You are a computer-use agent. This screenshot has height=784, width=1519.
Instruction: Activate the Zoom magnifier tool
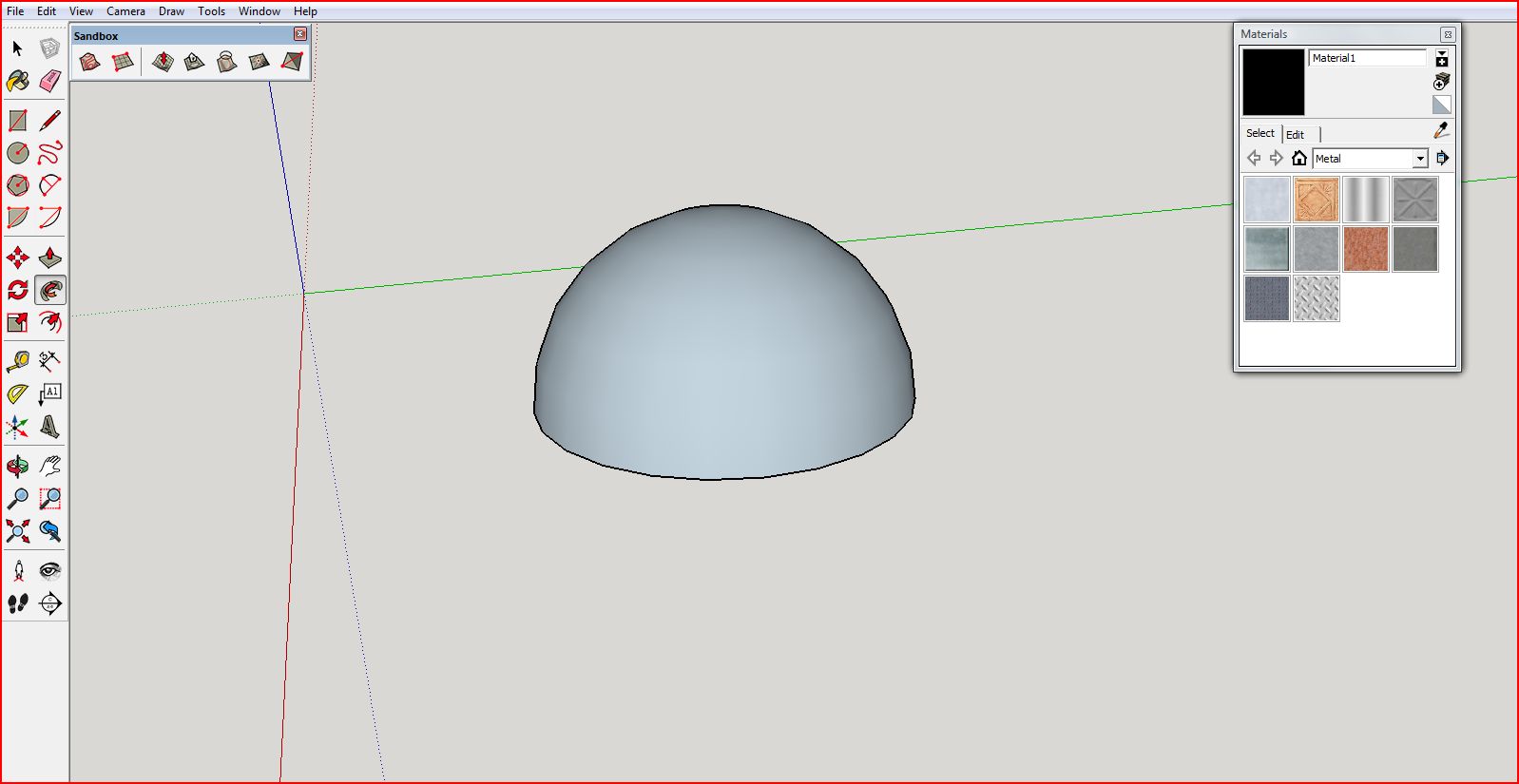(18, 498)
